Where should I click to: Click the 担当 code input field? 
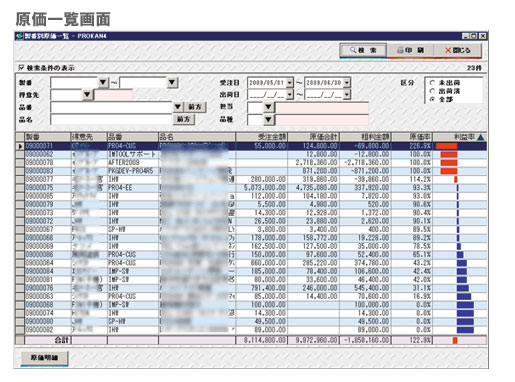point(255,107)
